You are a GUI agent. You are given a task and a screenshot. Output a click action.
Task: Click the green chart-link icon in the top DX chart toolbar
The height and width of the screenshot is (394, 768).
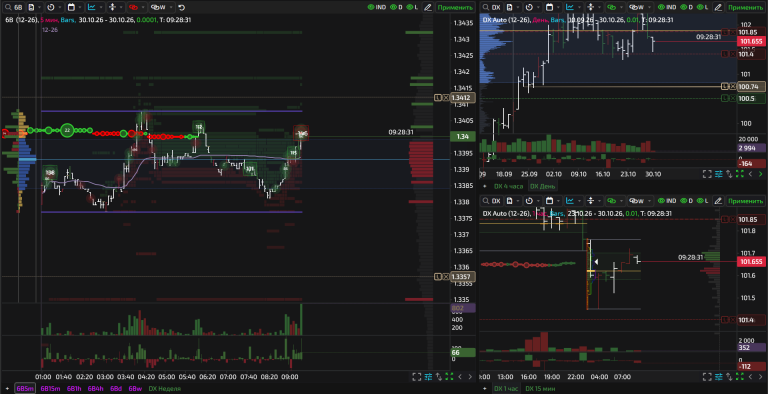click(611, 7)
